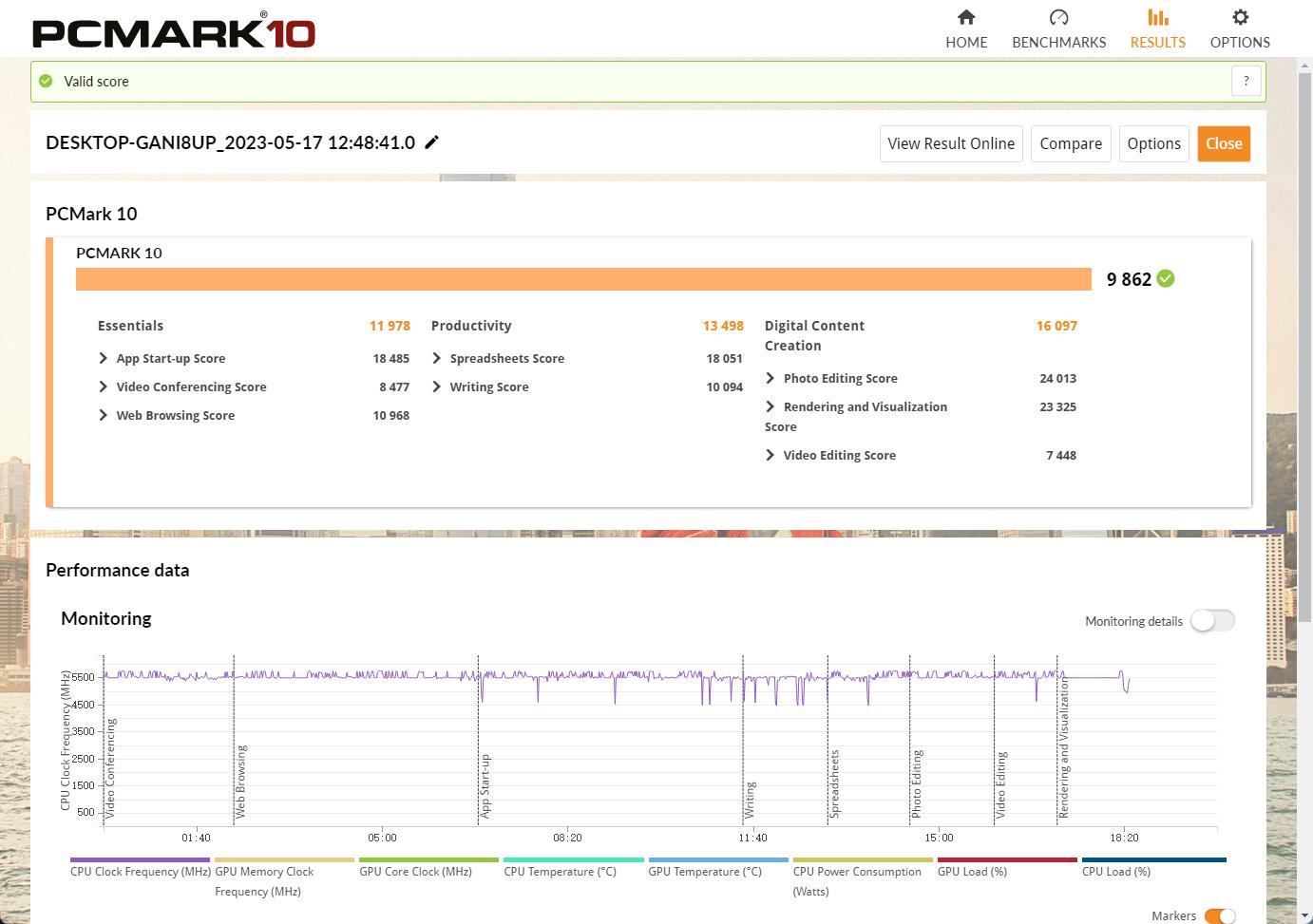Open Benchmarks via the gauge icon
The height and width of the screenshot is (924, 1313).
(x=1058, y=17)
